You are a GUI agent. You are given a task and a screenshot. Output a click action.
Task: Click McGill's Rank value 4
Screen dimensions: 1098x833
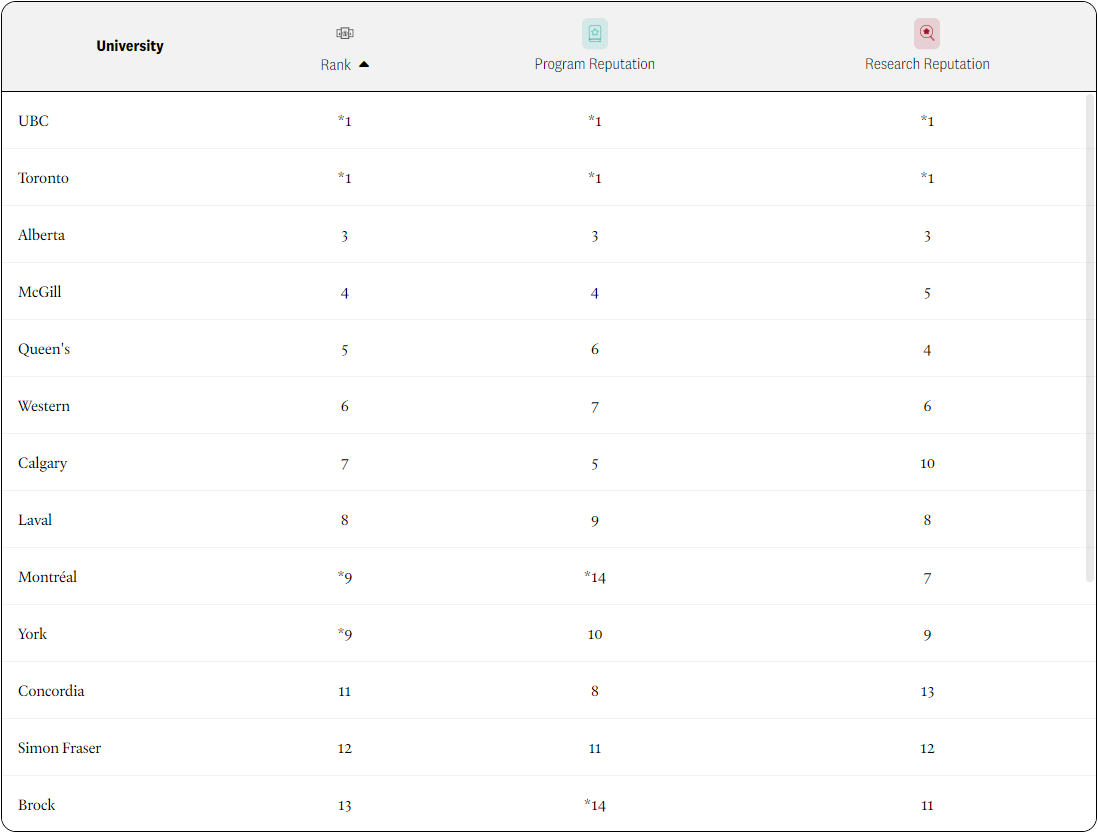[x=345, y=293]
